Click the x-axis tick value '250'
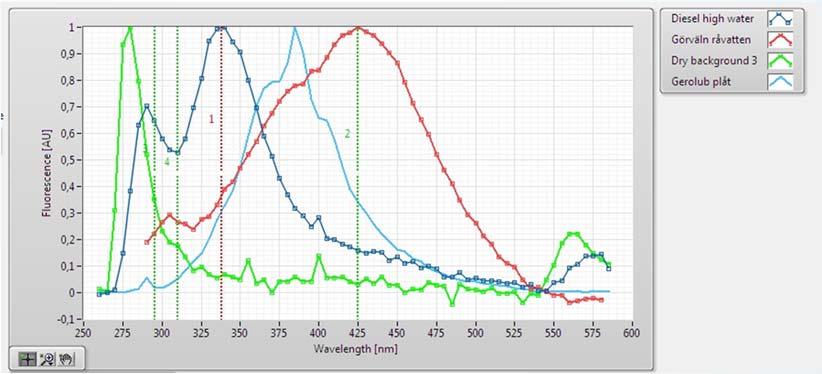Screen dimensions: 822x374 coord(83,332)
